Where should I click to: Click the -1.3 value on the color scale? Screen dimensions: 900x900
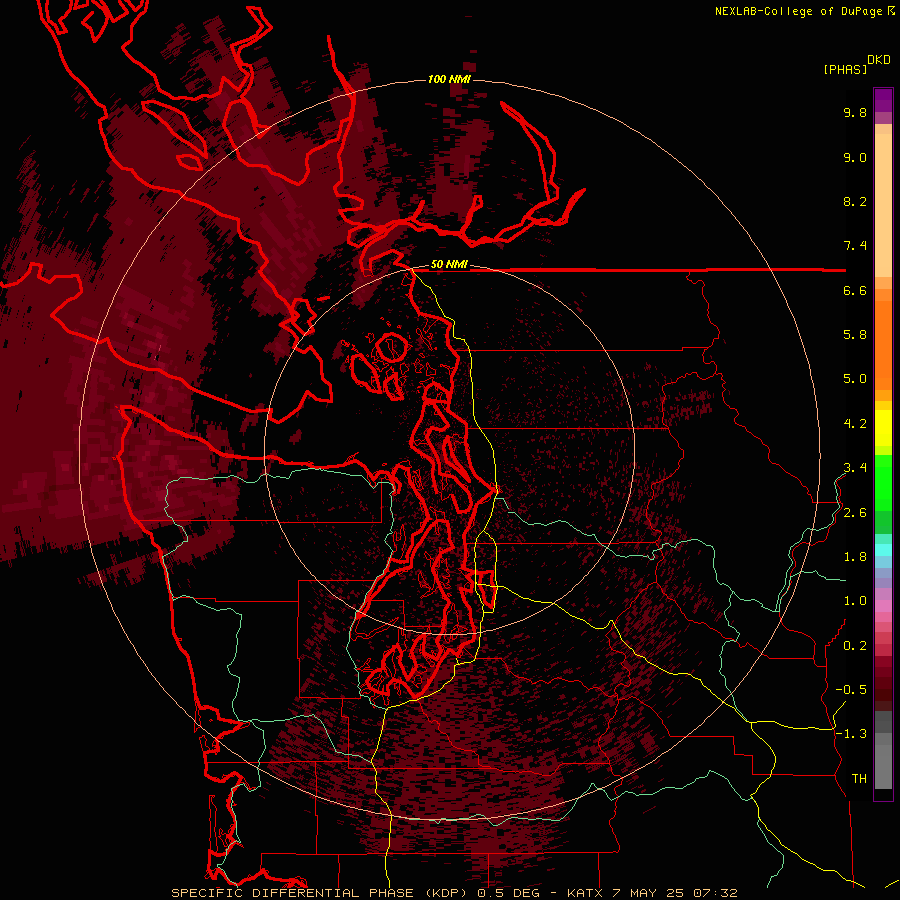851,734
